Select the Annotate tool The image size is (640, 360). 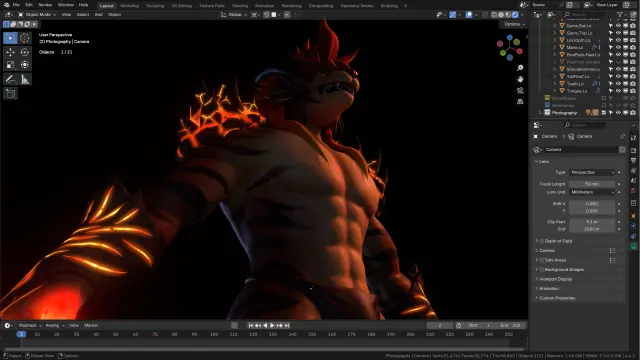(x=10, y=79)
